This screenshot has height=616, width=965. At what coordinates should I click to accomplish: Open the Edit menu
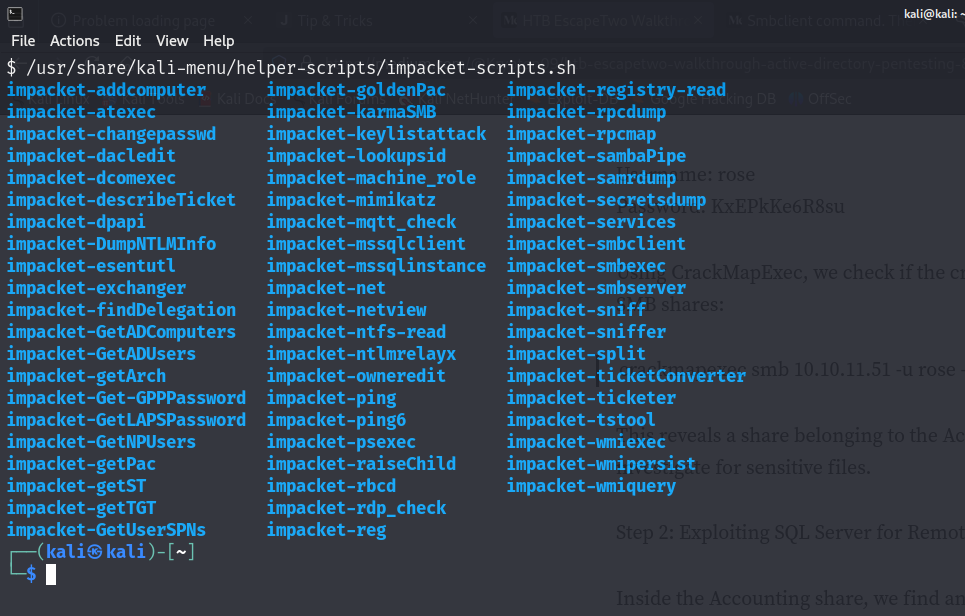tap(128, 41)
